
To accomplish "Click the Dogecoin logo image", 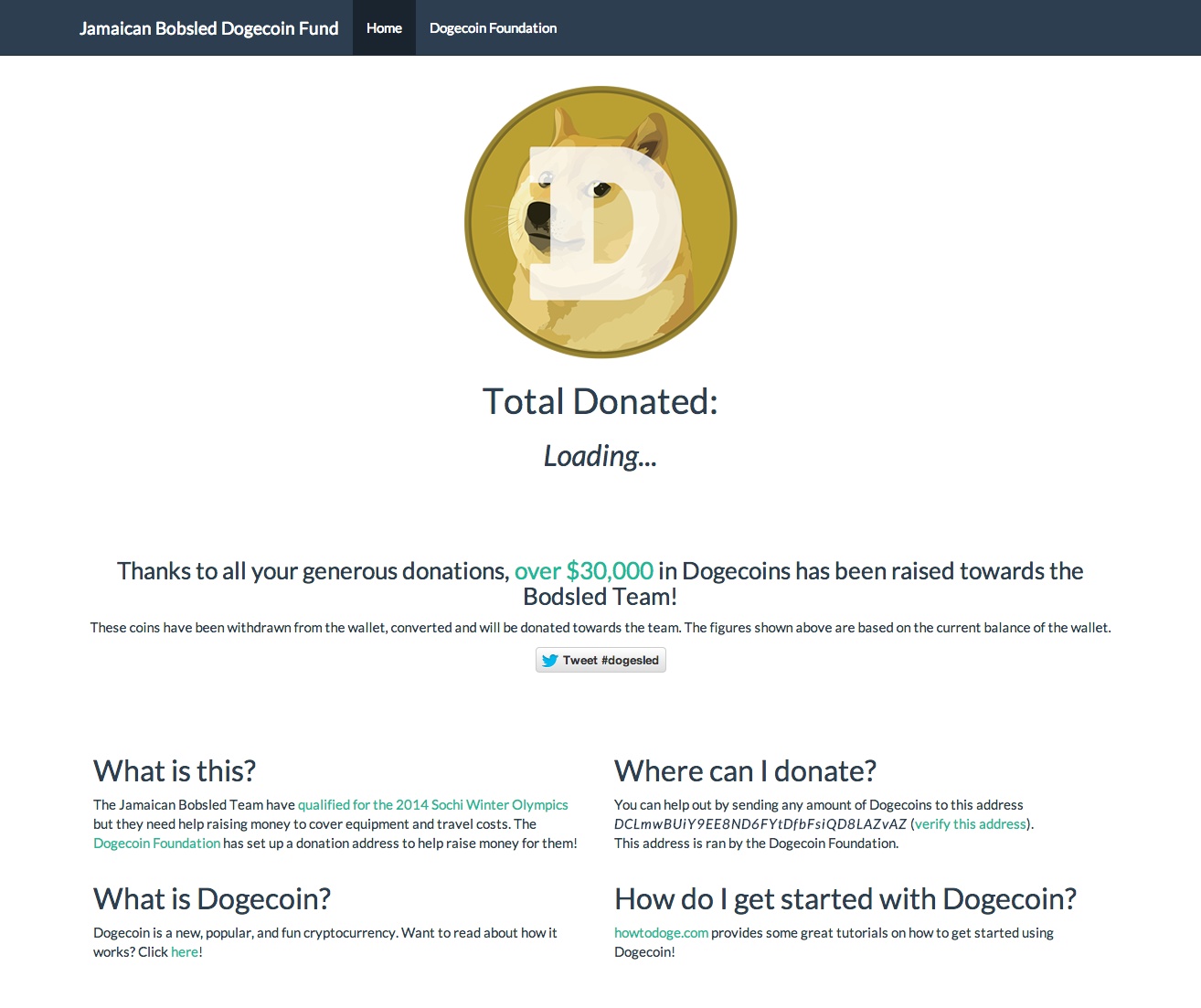I will coord(600,222).
